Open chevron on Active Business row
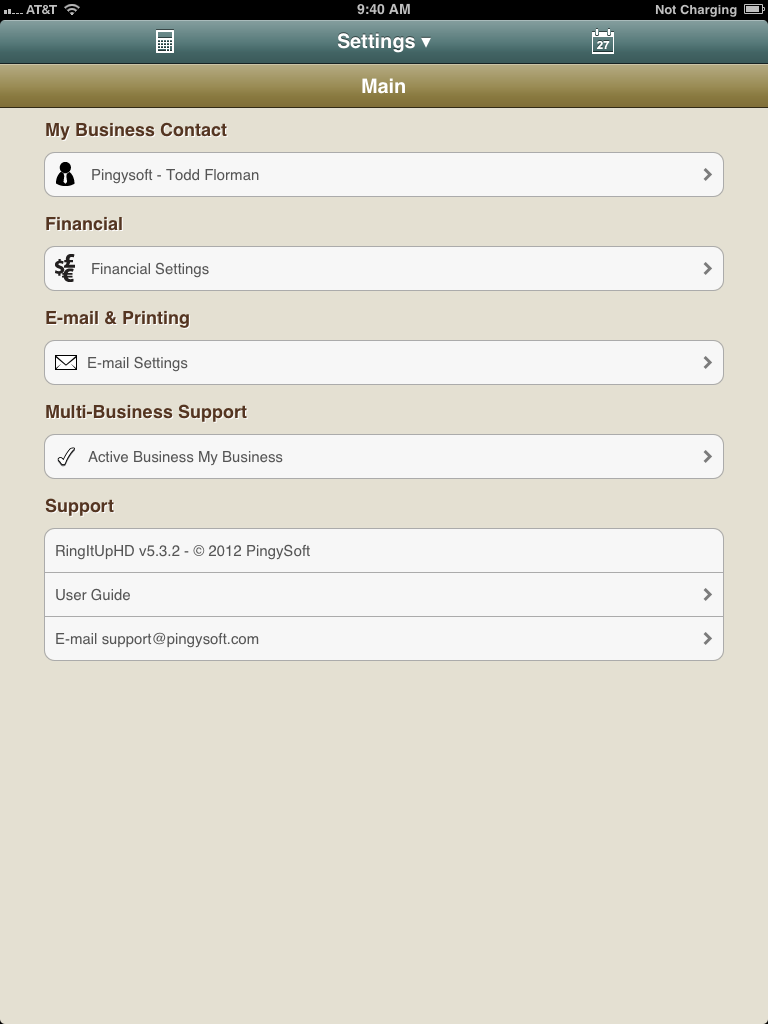The width and height of the screenshot is (768, 1024). click(x=707, y=456)
